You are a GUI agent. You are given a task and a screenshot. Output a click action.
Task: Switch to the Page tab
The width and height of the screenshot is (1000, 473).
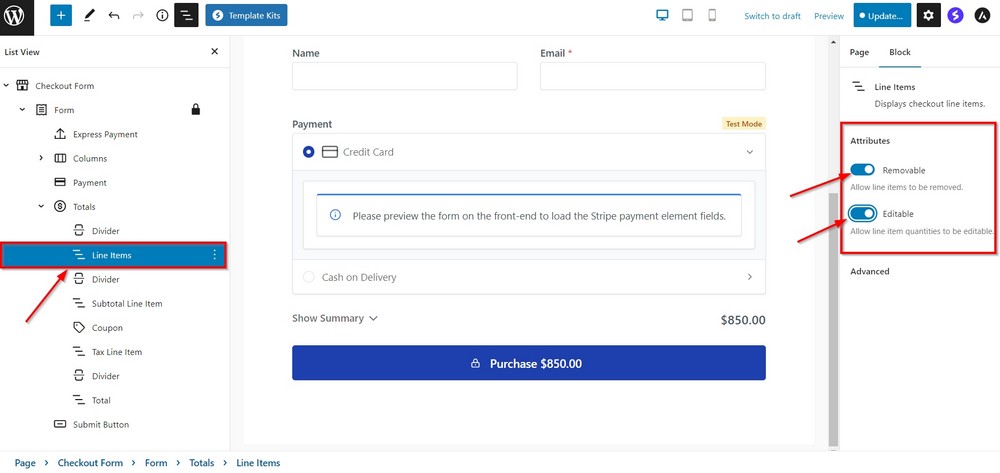click(859, 52)
